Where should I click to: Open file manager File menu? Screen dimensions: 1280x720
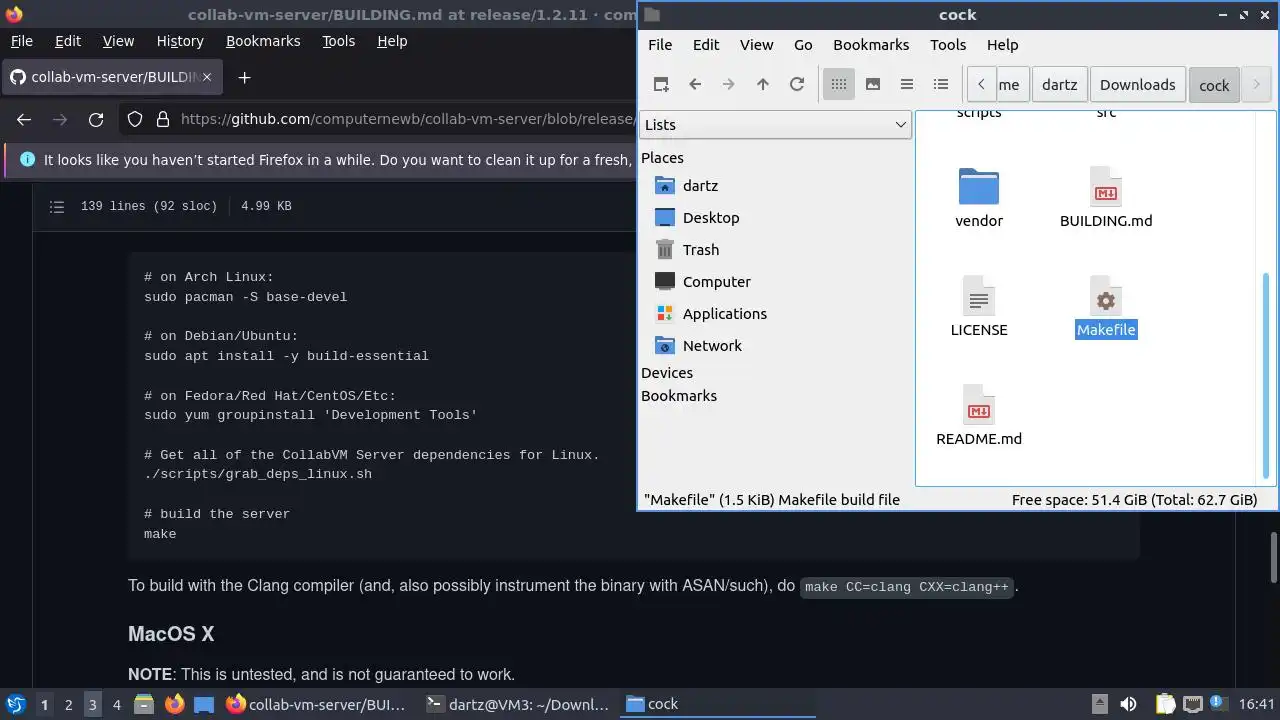(x=660, y=45)
